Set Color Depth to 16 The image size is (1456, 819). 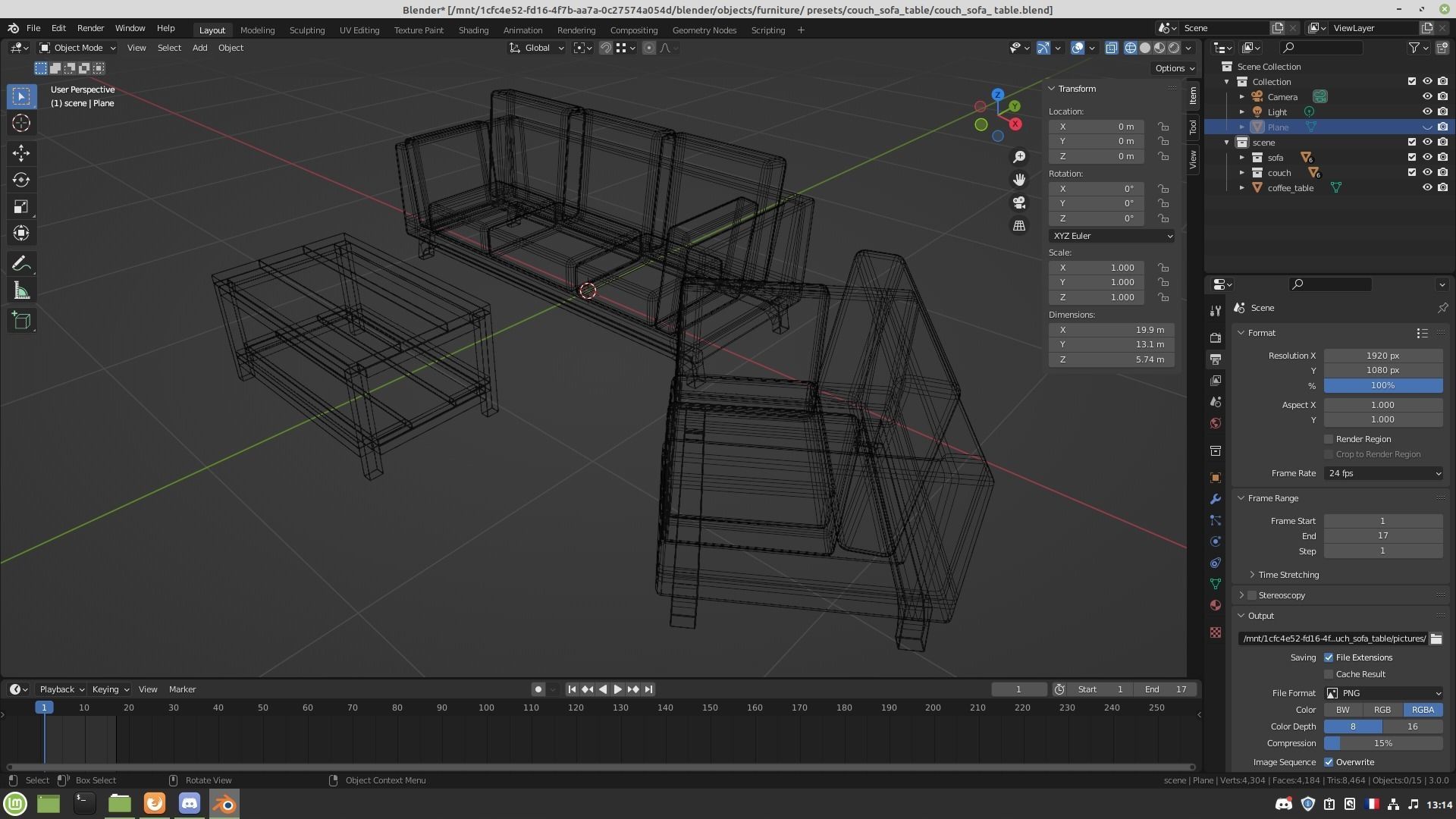(1413, 726)
